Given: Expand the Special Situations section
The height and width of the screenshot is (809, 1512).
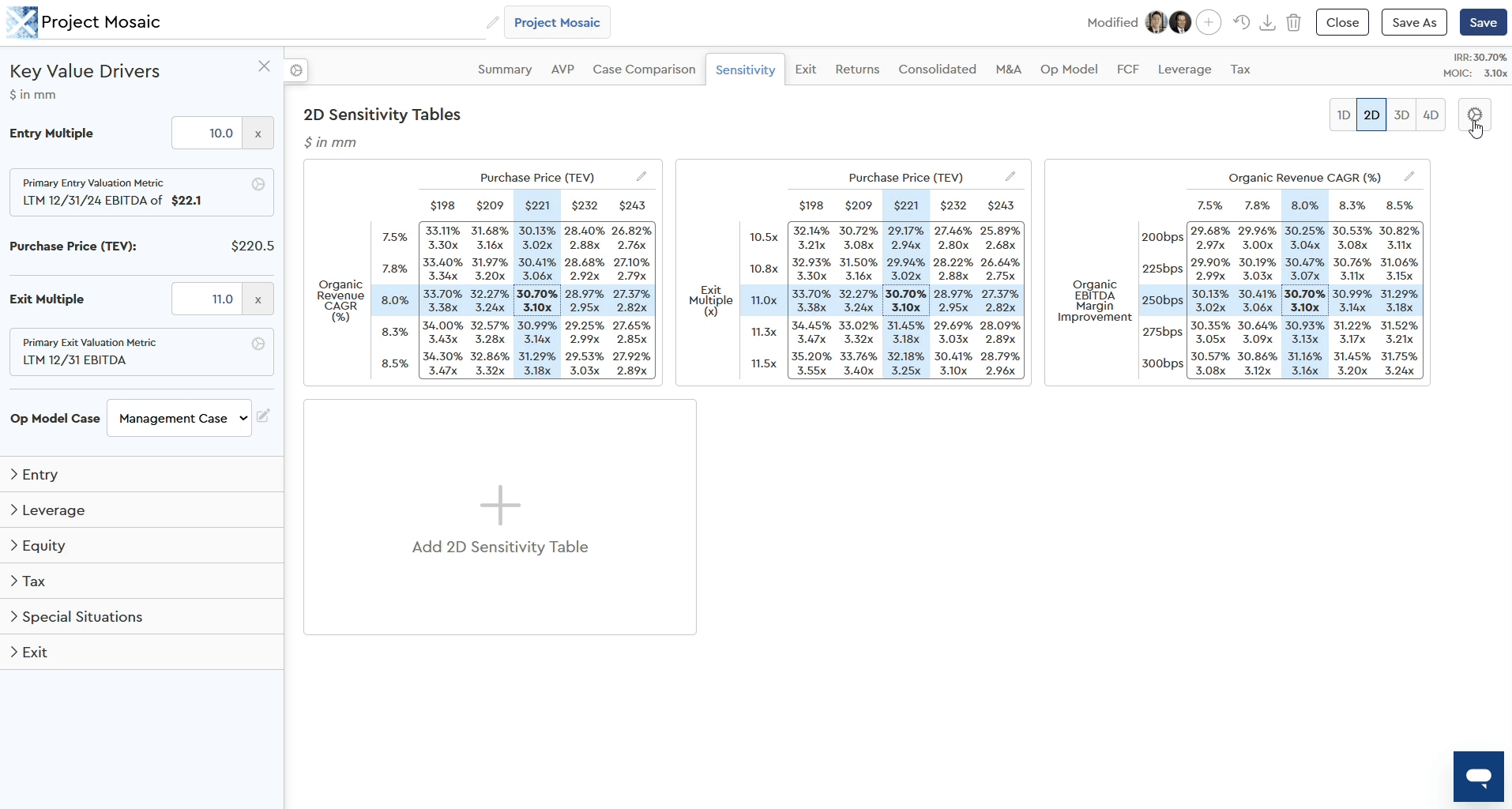Looking at the screenshot, I should point(82,617).
